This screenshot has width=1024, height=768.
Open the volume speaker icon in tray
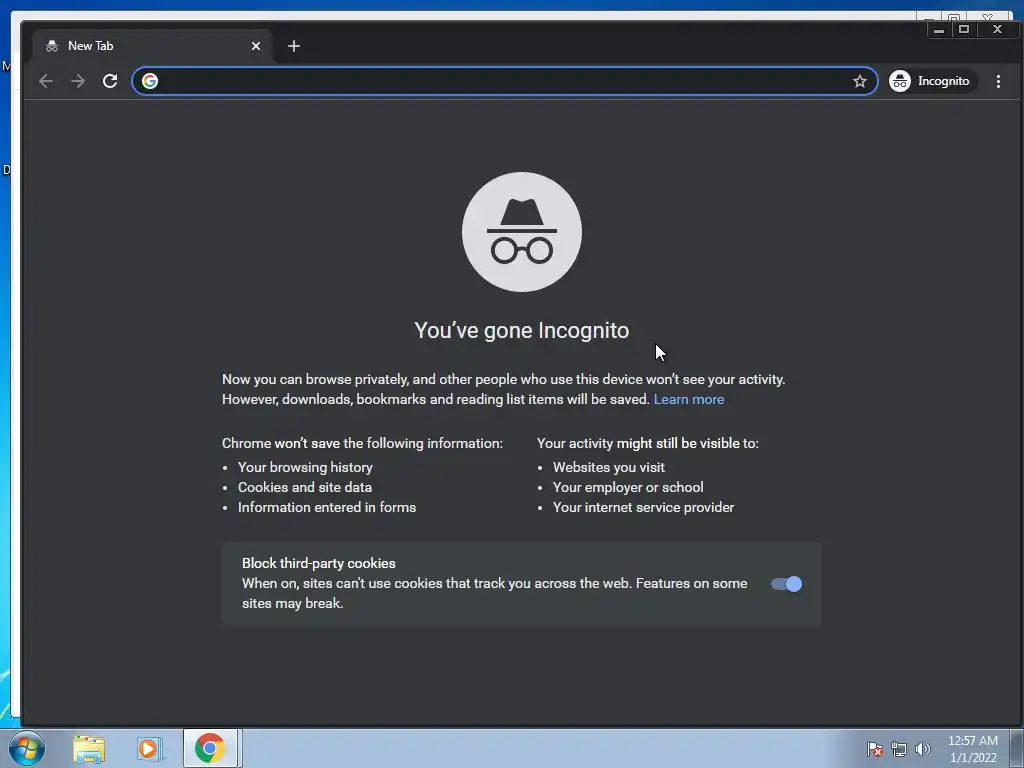923,749
